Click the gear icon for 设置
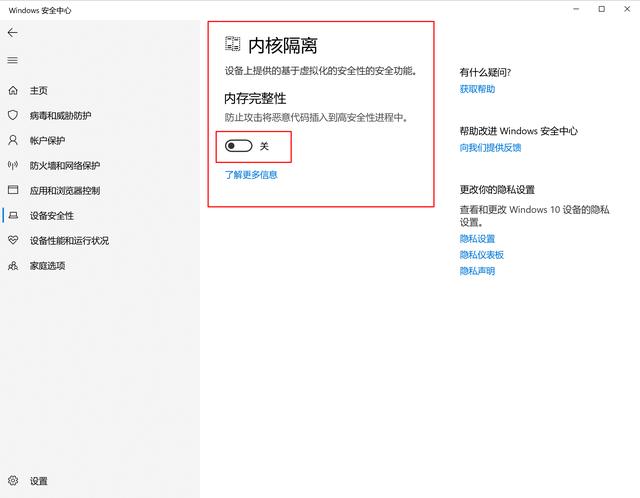640x498 pixels. pos(13,480)
